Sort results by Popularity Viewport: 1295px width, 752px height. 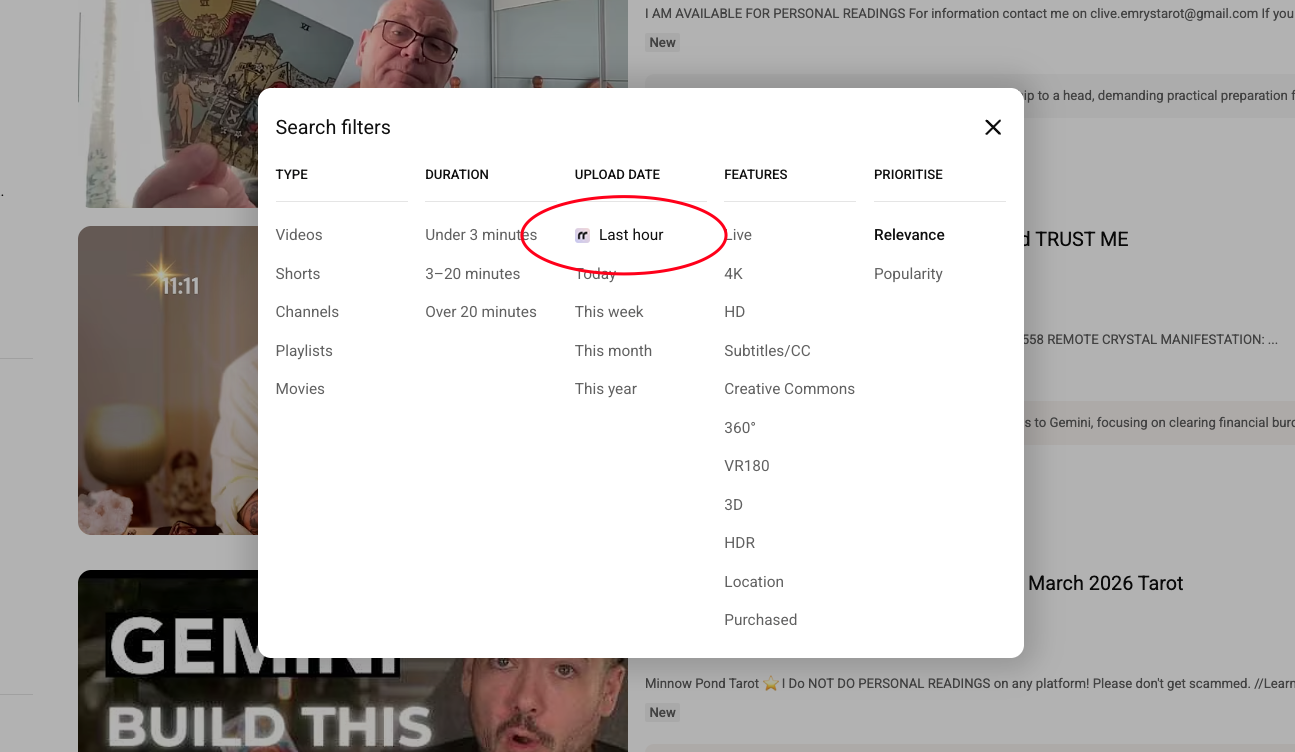tap(908, 273)
